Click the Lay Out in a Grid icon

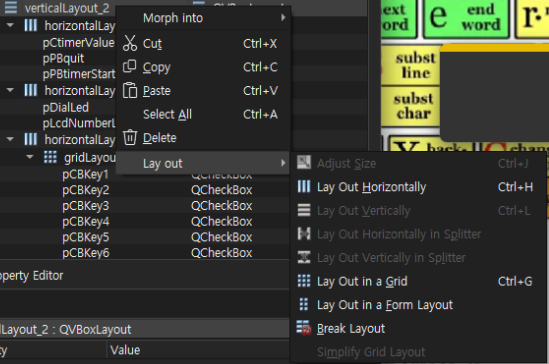coord(304,281)
